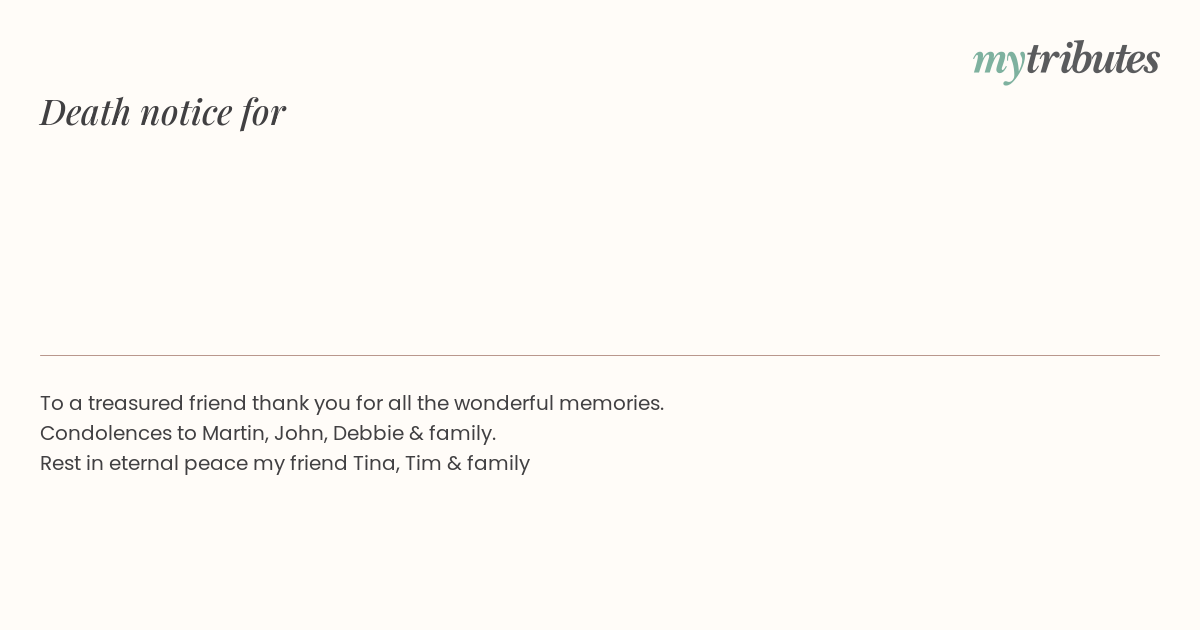The width and height of the screenshot is (1200, 630).
Task: Click the words "wonderful memories"
Action: pos(559,403)
